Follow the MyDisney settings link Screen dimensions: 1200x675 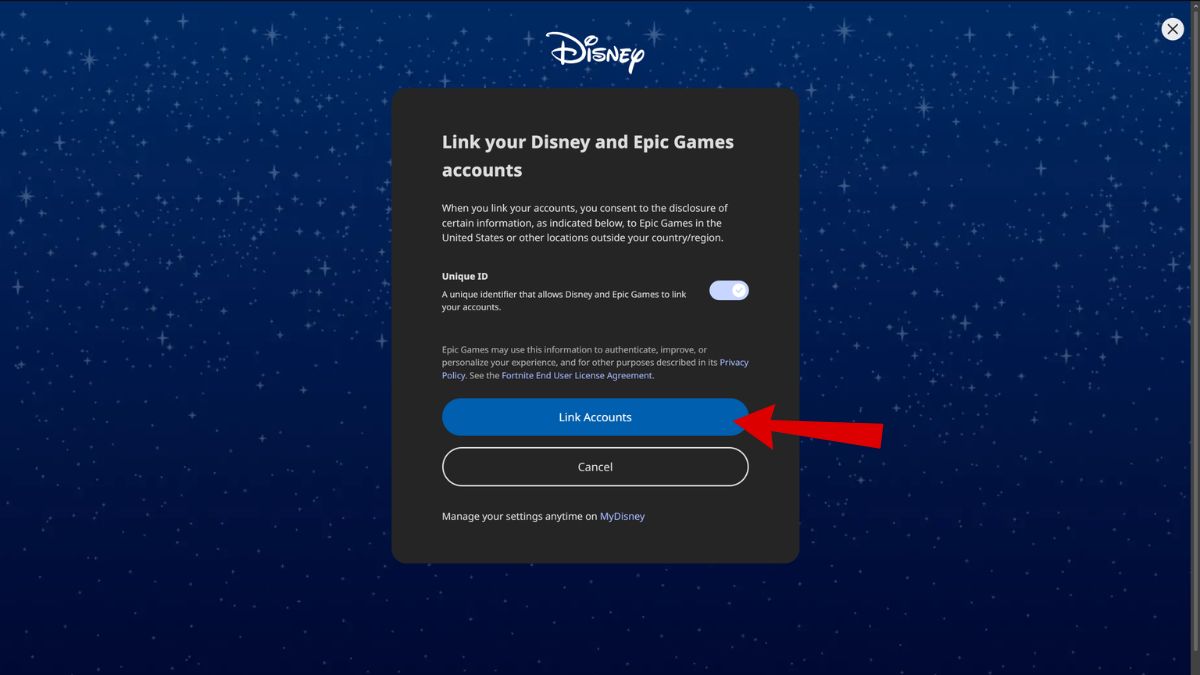click(622, 517)
